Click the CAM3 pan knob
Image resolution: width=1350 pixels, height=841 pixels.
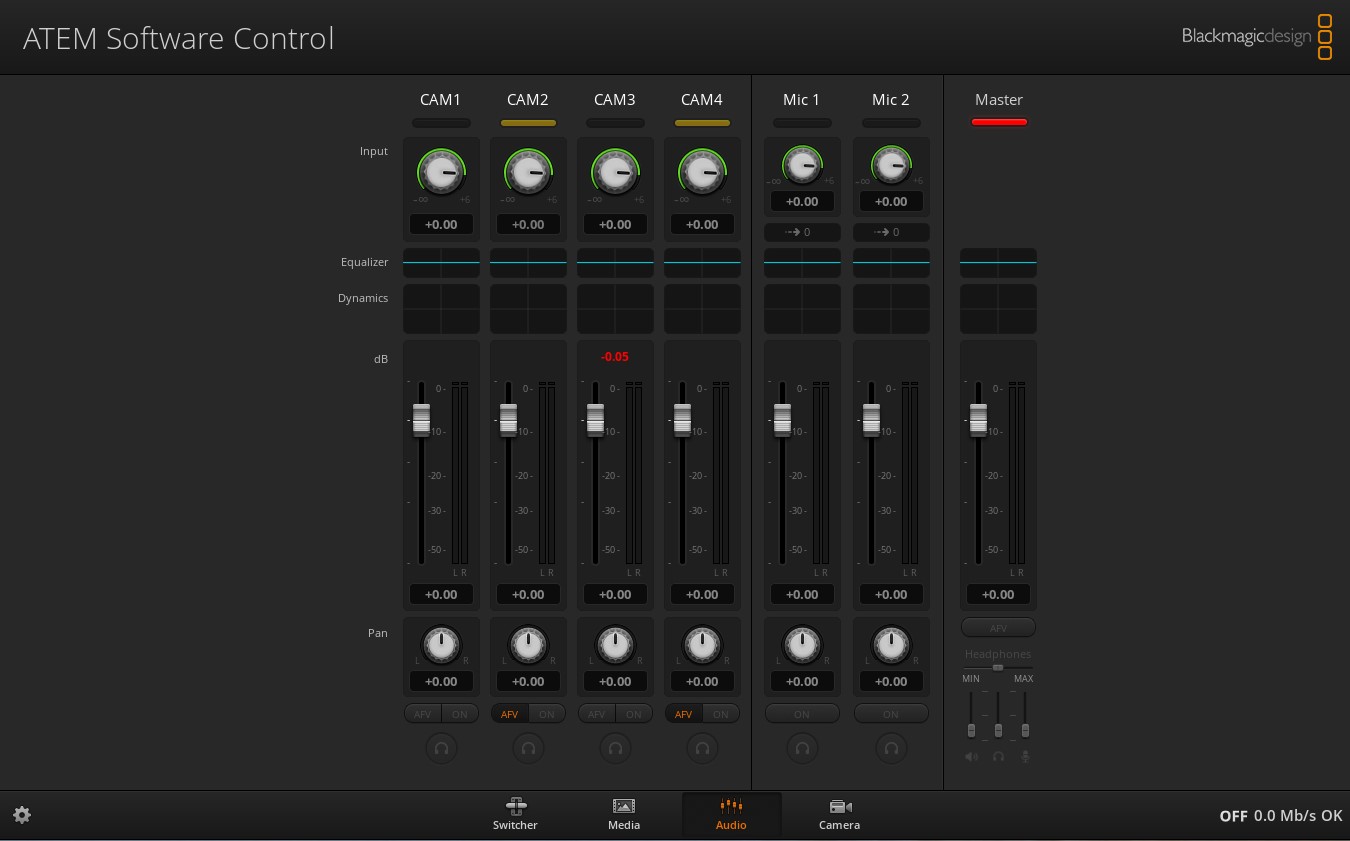pos(615,645)
